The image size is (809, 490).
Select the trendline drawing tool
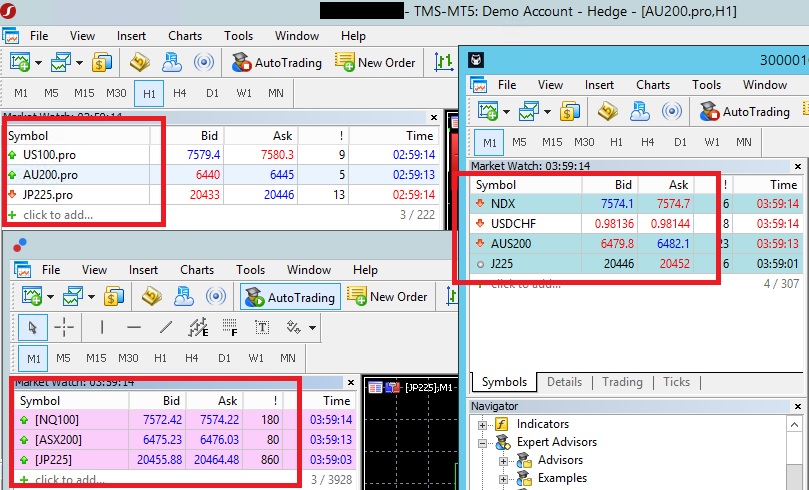(166, 327)
